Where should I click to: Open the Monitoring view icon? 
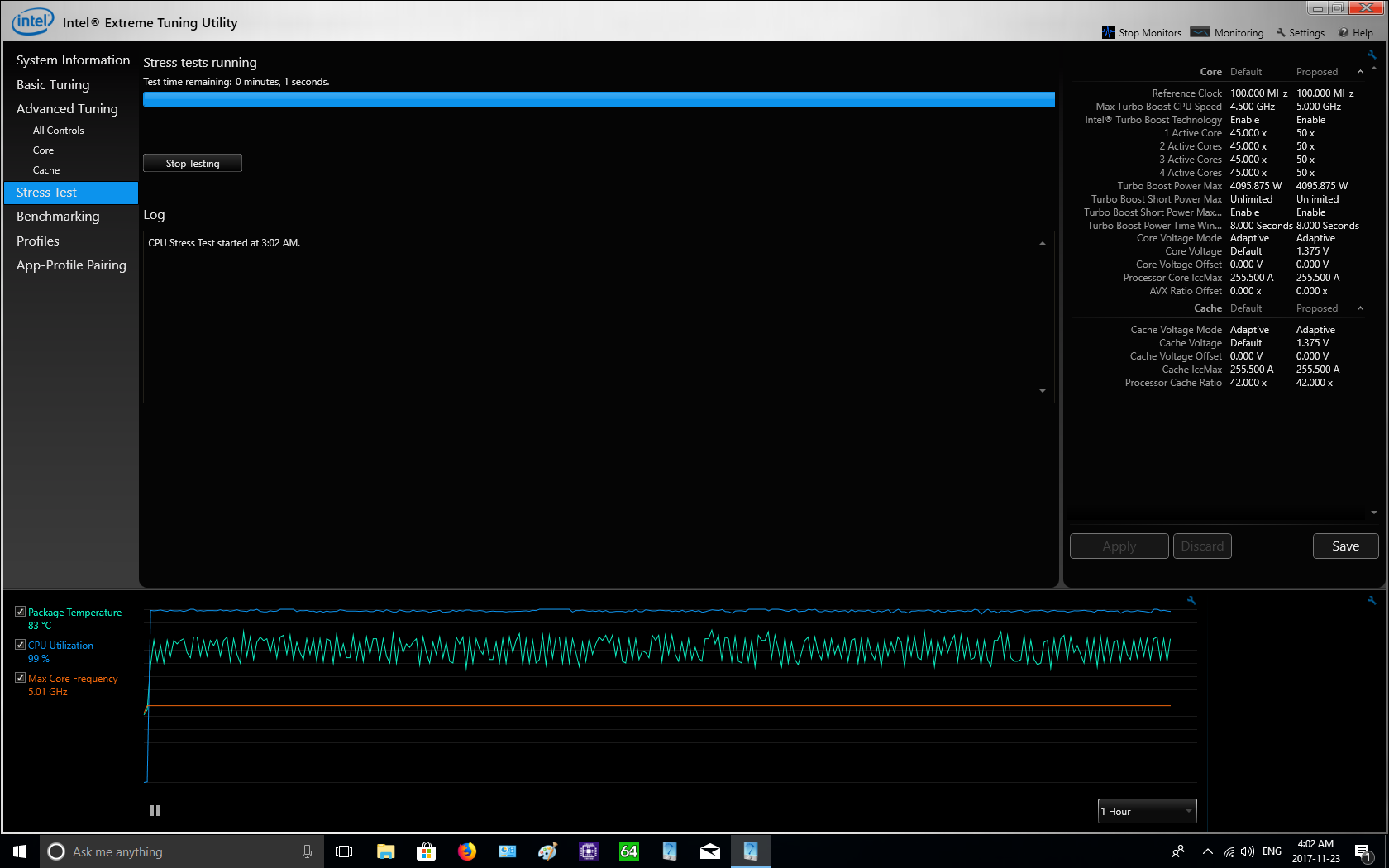pyautogui.click(x=1200, y=32)
